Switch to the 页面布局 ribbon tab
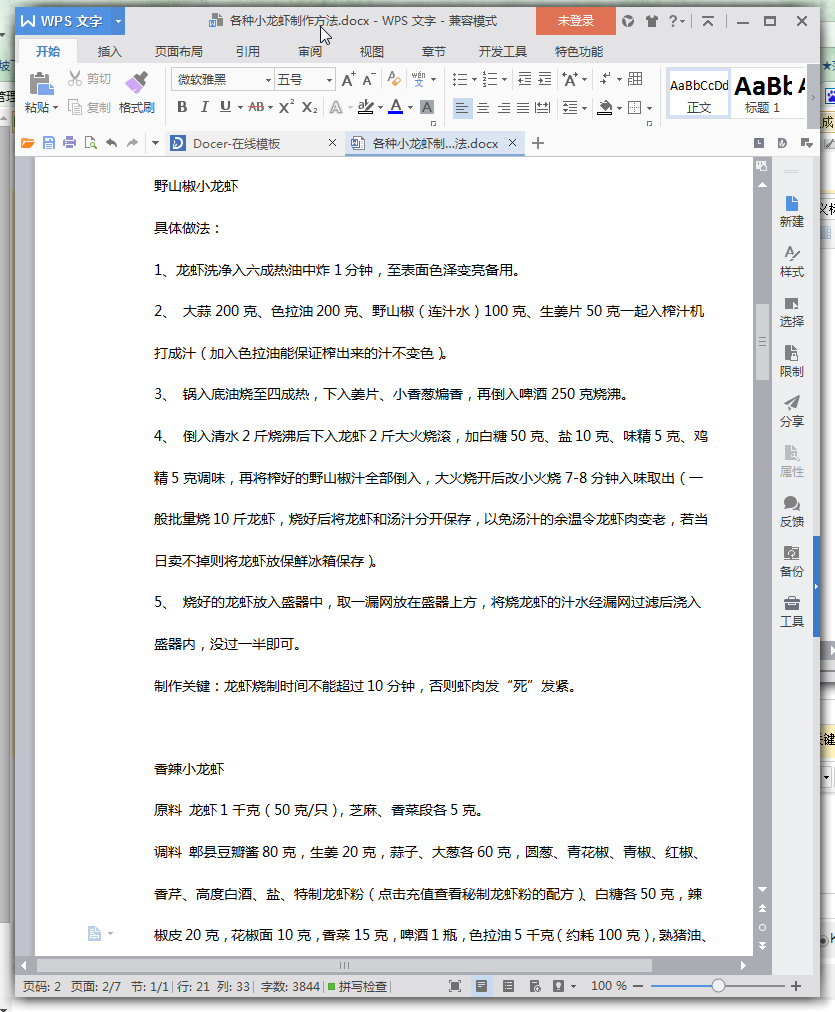Viewport: 835px width, 1012px height. pyautogui.click(x=179, y=52)
